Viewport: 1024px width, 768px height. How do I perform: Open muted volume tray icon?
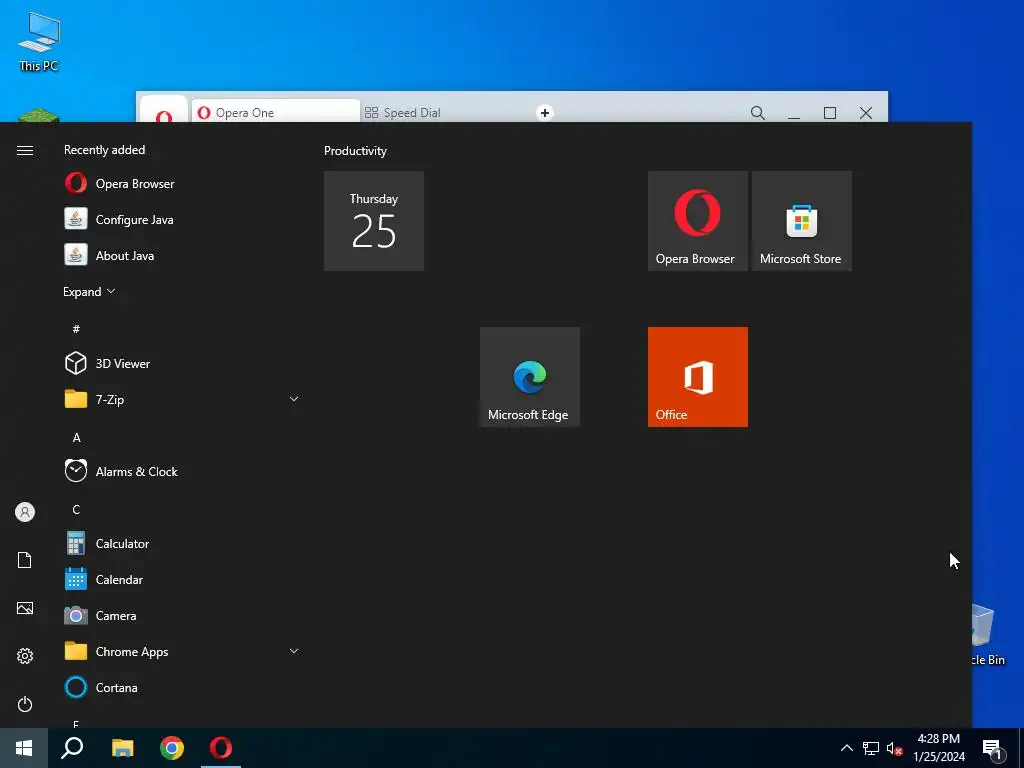click(x=894, y=748)
